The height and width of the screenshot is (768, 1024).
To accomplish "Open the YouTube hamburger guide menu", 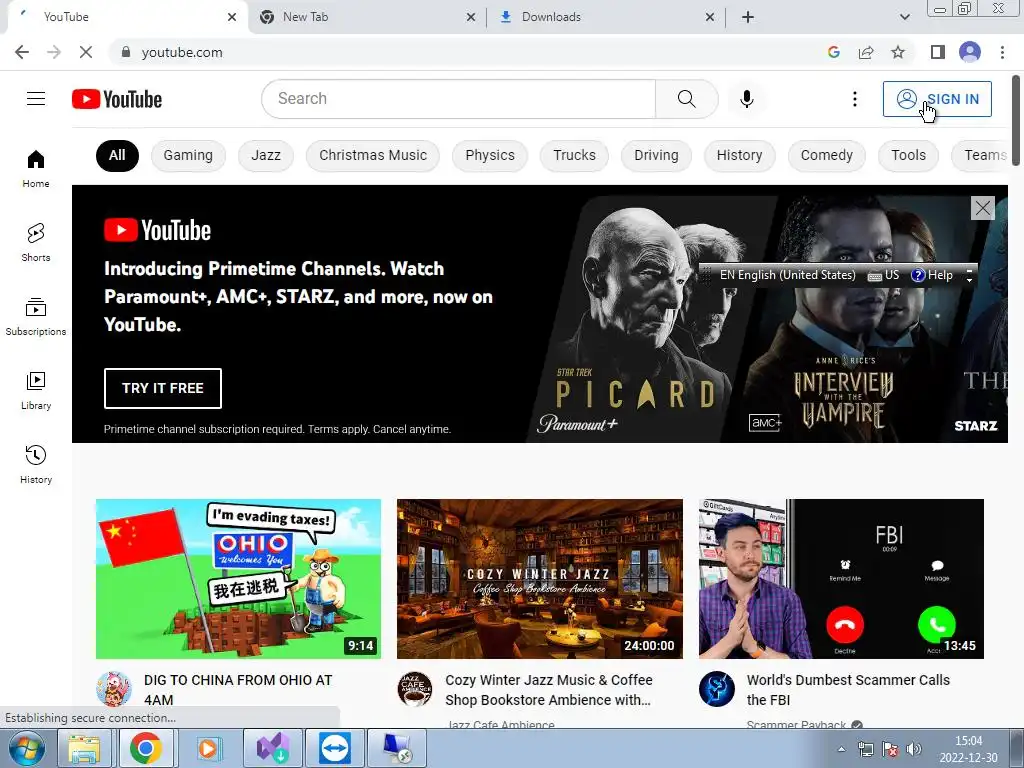I will [36, 99].
